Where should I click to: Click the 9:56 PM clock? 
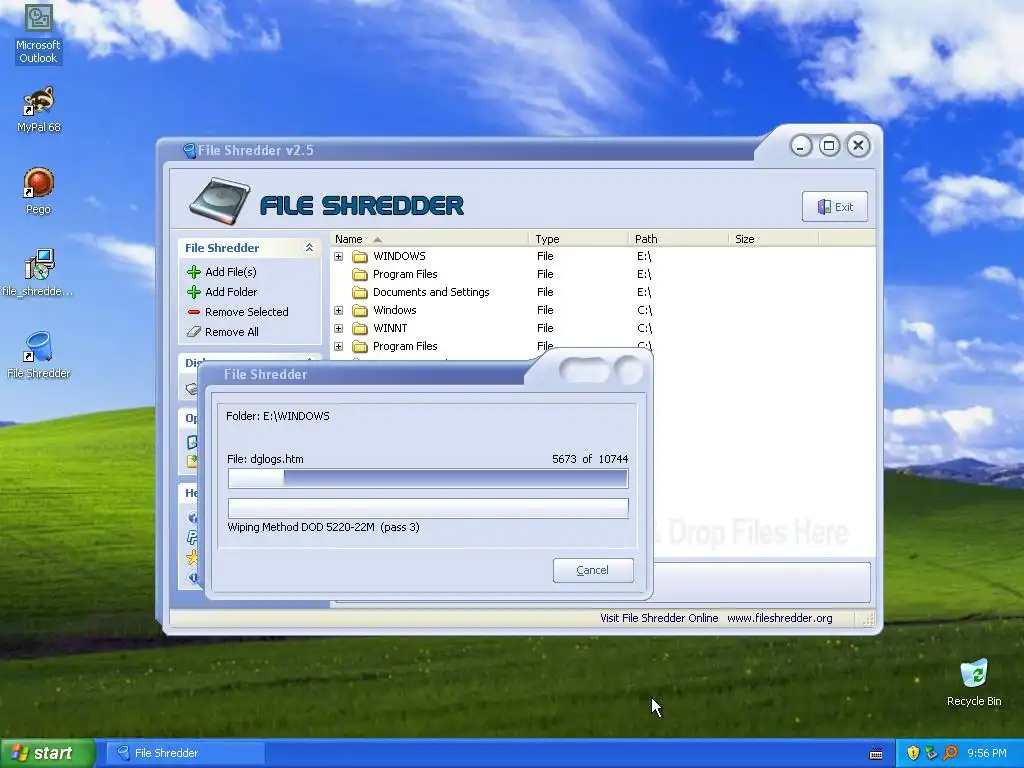(987, 753)
